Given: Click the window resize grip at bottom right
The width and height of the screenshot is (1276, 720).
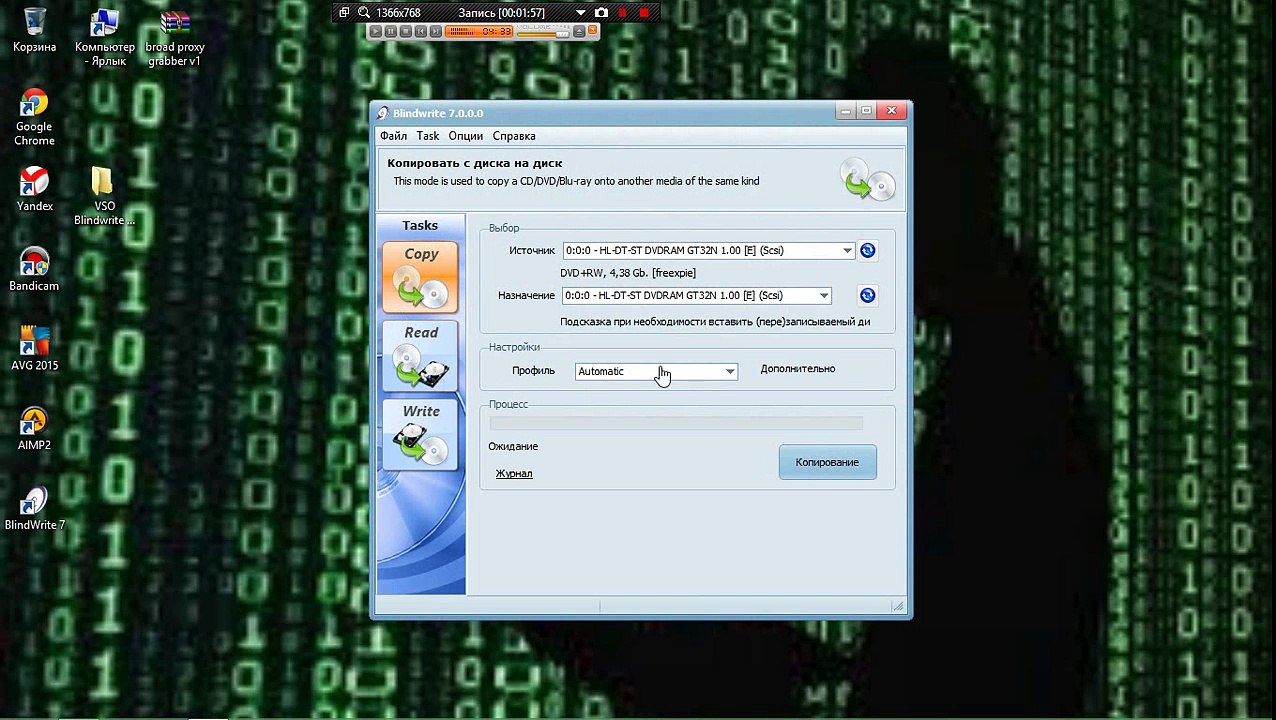Looking at the screenshot, I should point(898,606).
